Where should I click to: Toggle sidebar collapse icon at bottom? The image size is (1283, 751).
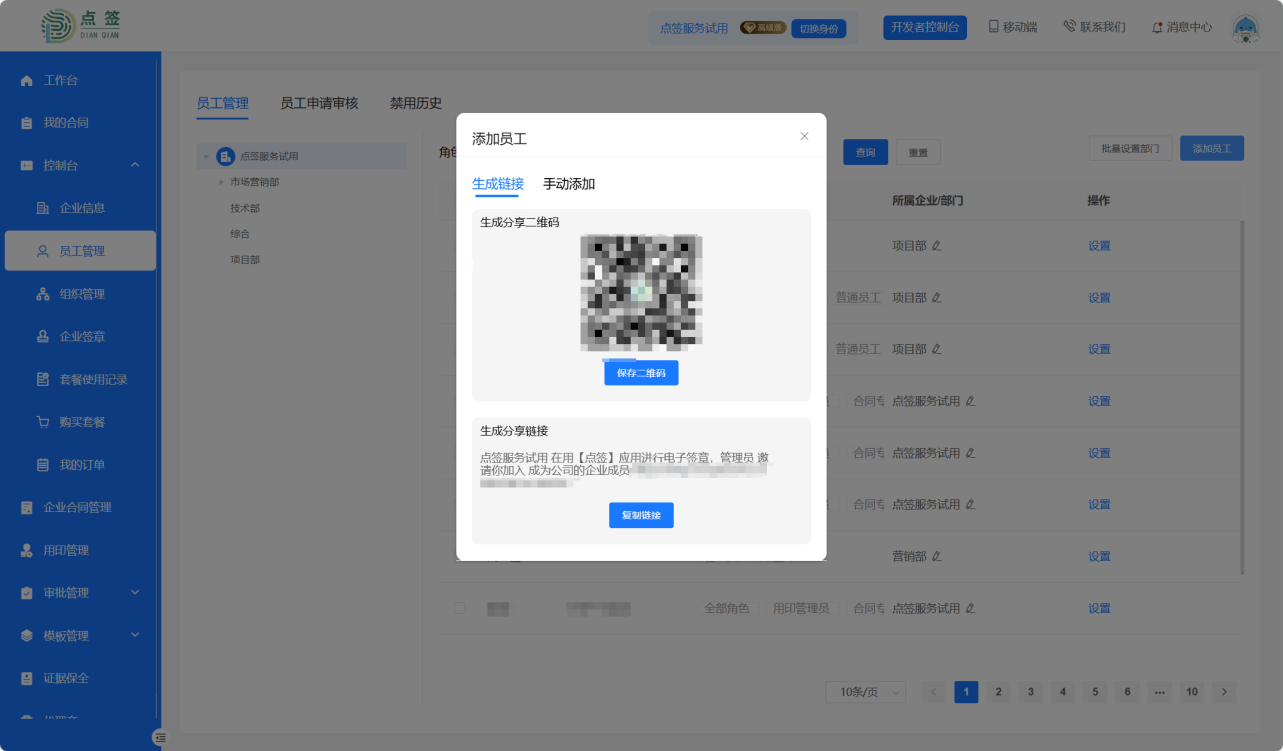[159, 737]
